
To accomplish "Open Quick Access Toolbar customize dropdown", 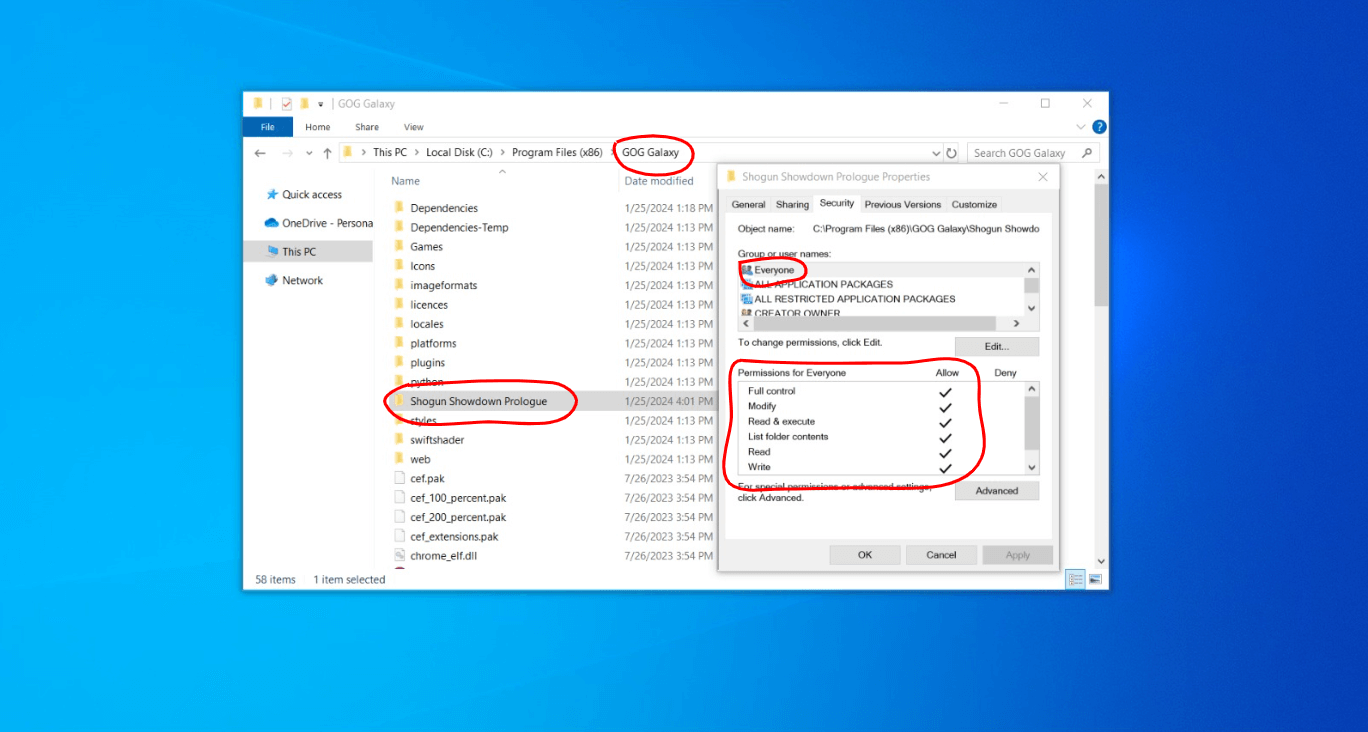I will (x=321, y=104).
